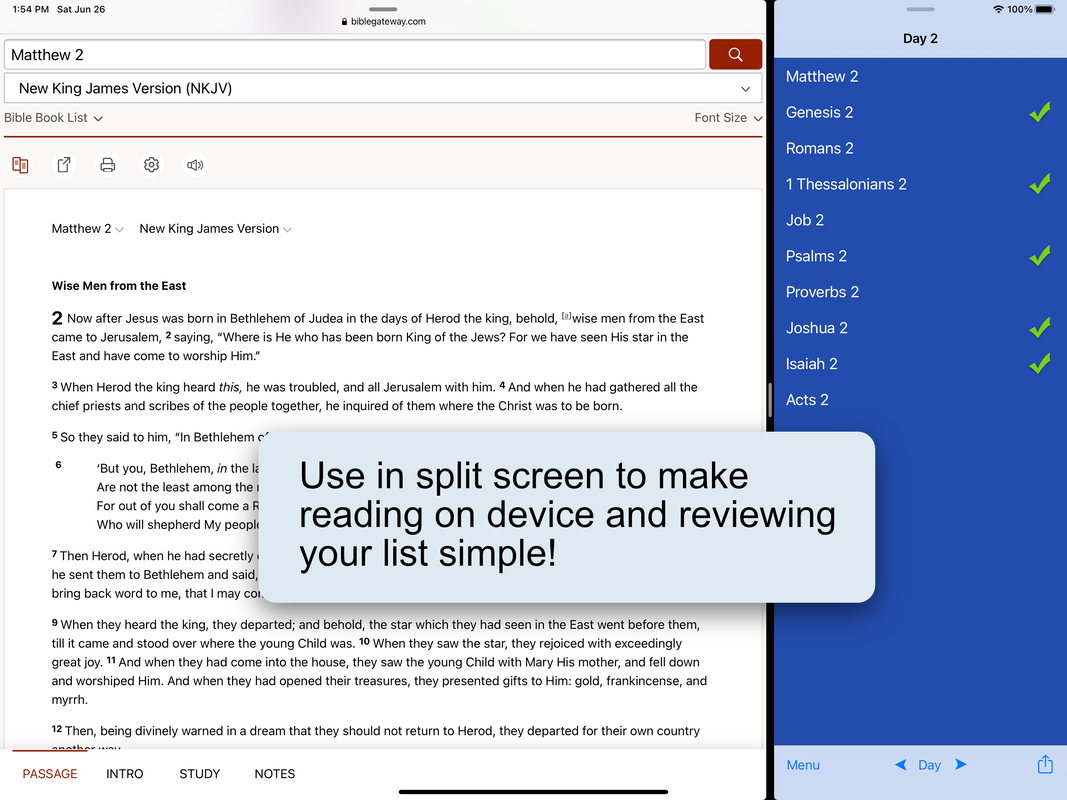Click the Matthew 2 search input field
The height and width of the screenshot is (800, 1067).
click(355, 55)
